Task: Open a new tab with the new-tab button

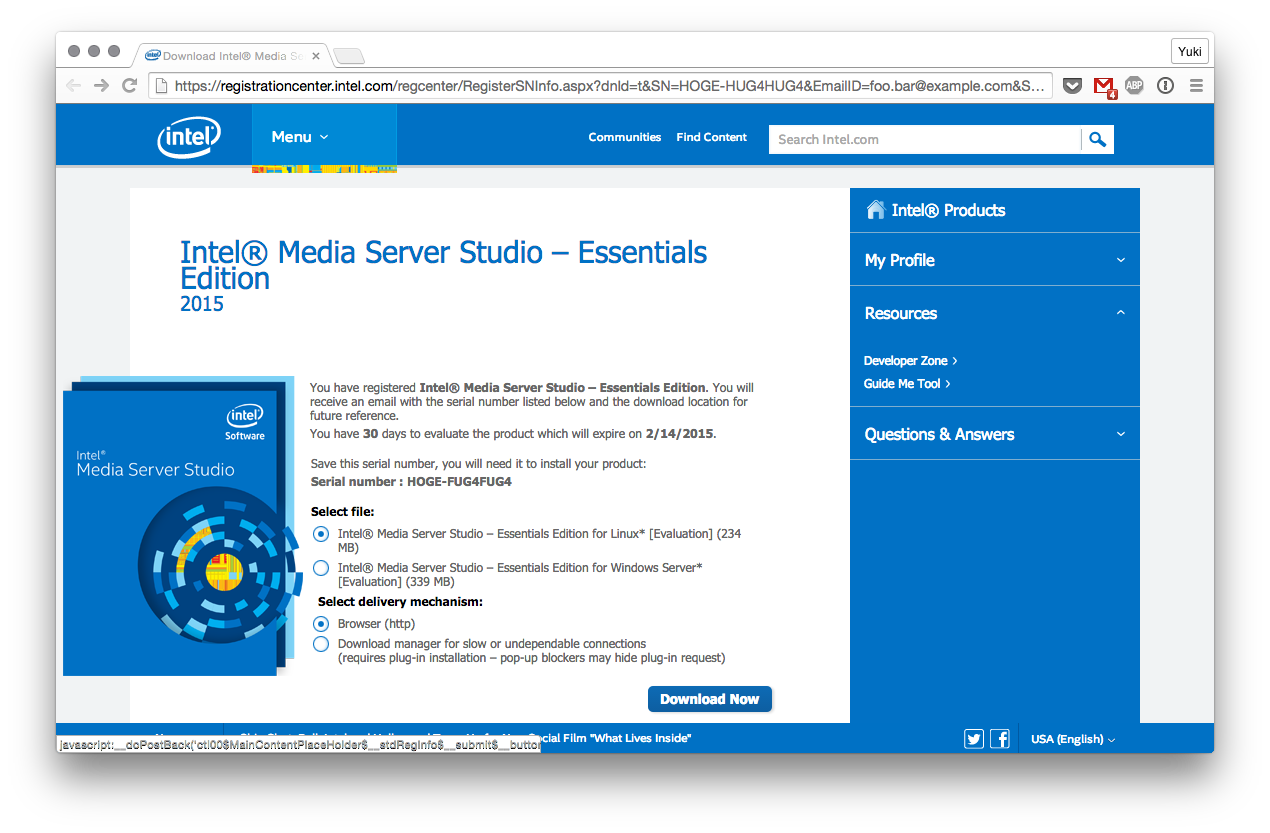Action: pos(348,56)
